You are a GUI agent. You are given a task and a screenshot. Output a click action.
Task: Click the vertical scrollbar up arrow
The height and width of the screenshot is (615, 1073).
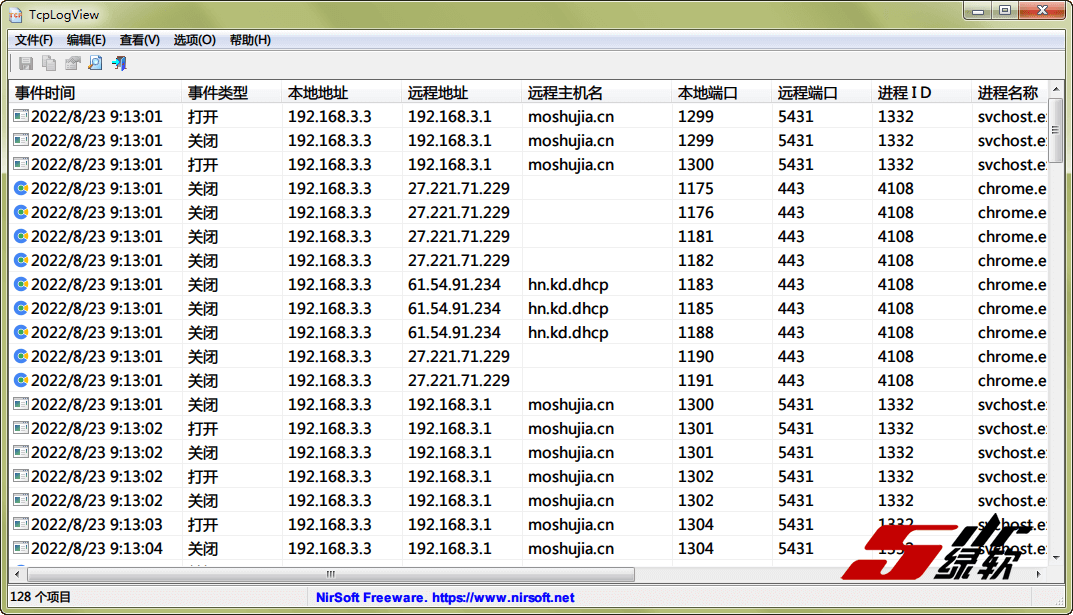coord(1056,91)
